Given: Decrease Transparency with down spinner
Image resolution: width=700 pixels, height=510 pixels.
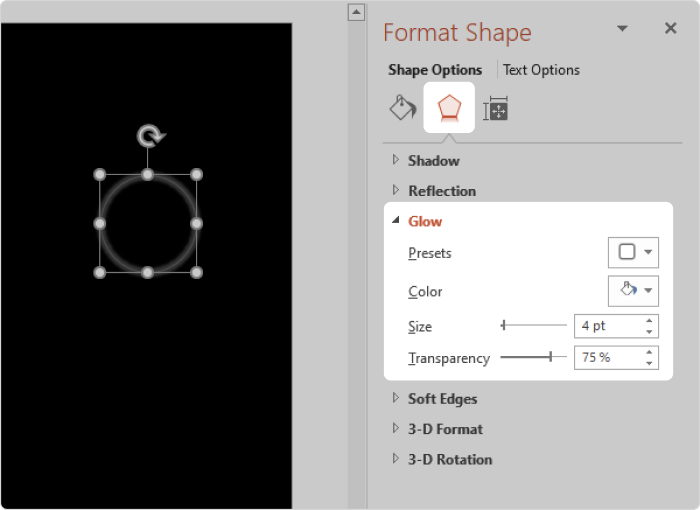Looking at the screenshot, I should (649, 363).
